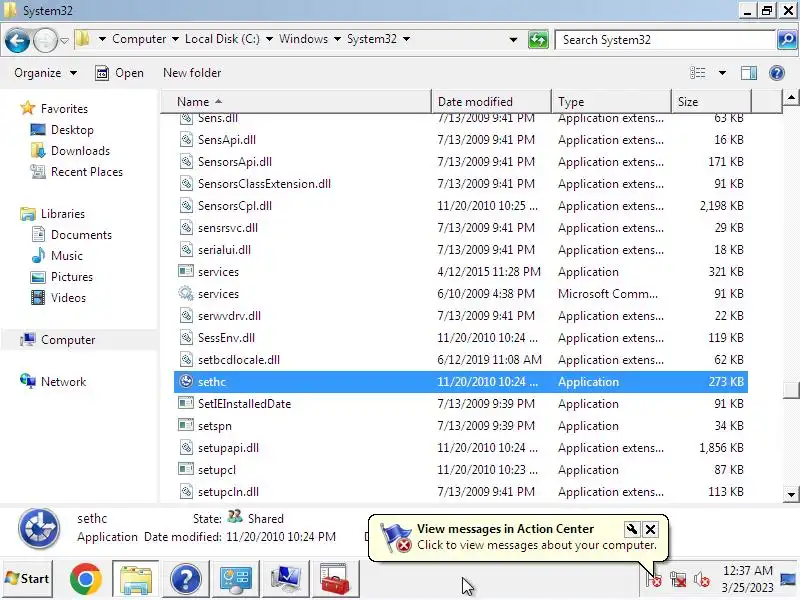Viewport: 800px width, 600px height.
Task: Click the Local Disk (C:) breadcrumb
Action: tap(222, 39)
